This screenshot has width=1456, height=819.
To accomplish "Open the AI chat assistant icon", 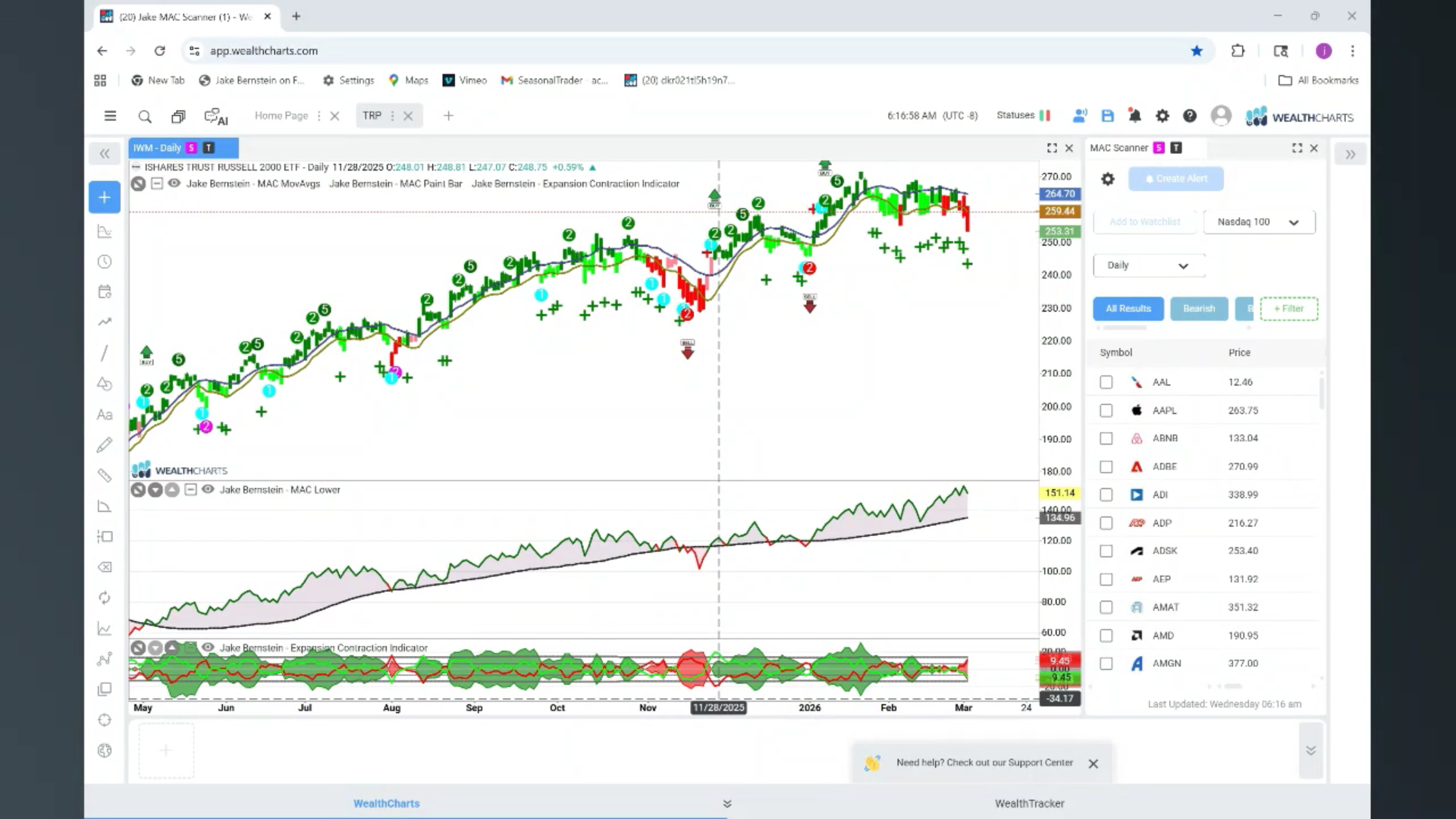I will pos(216,117).
